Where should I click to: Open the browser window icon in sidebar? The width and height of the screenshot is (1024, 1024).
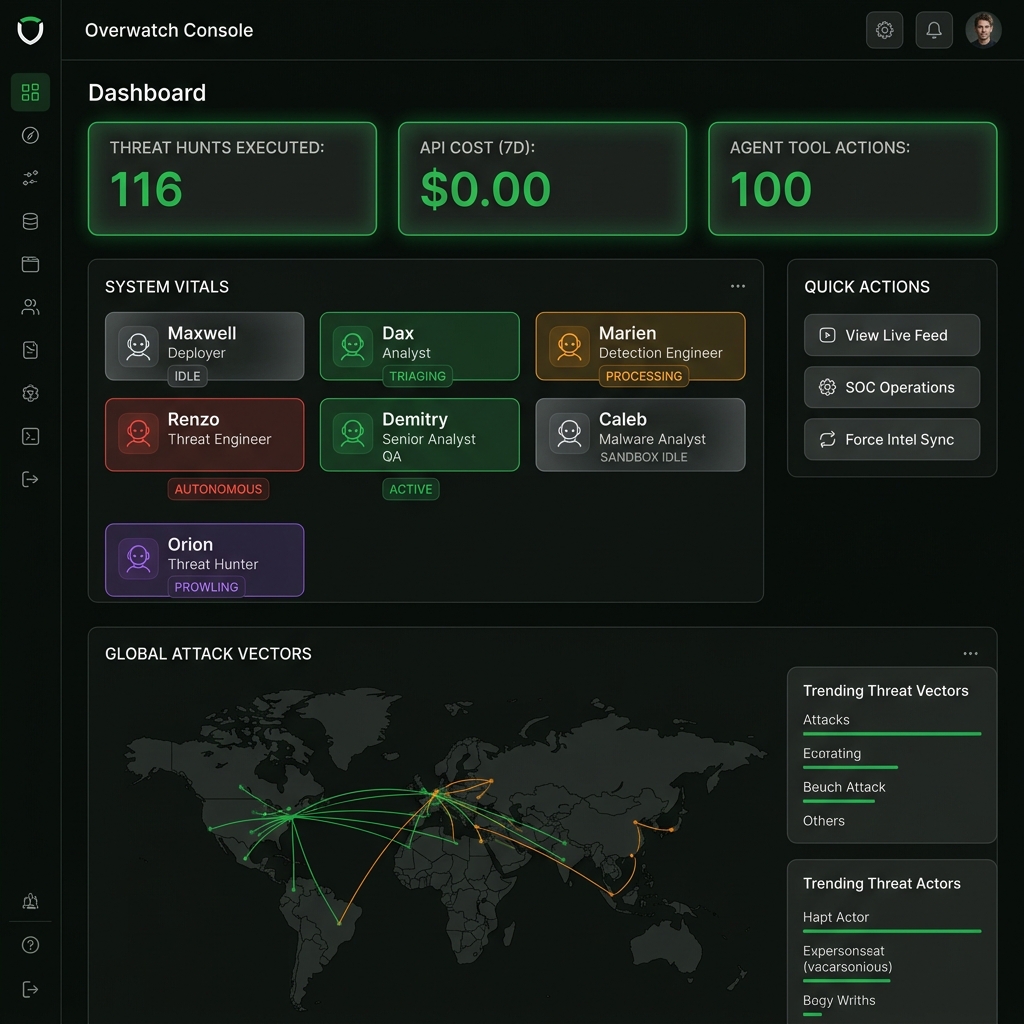[30, 264]
